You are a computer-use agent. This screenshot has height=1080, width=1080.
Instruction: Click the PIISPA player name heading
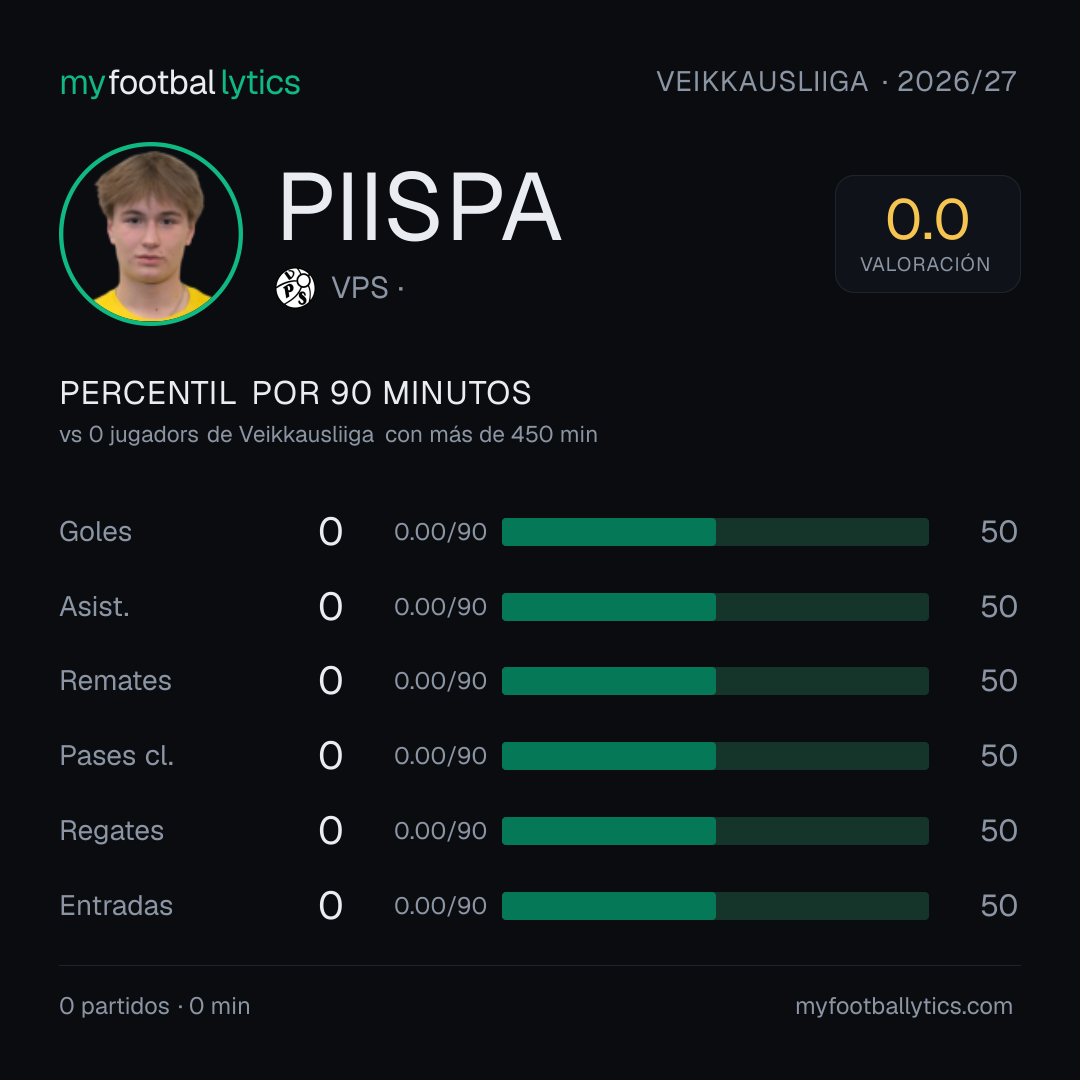420,207
